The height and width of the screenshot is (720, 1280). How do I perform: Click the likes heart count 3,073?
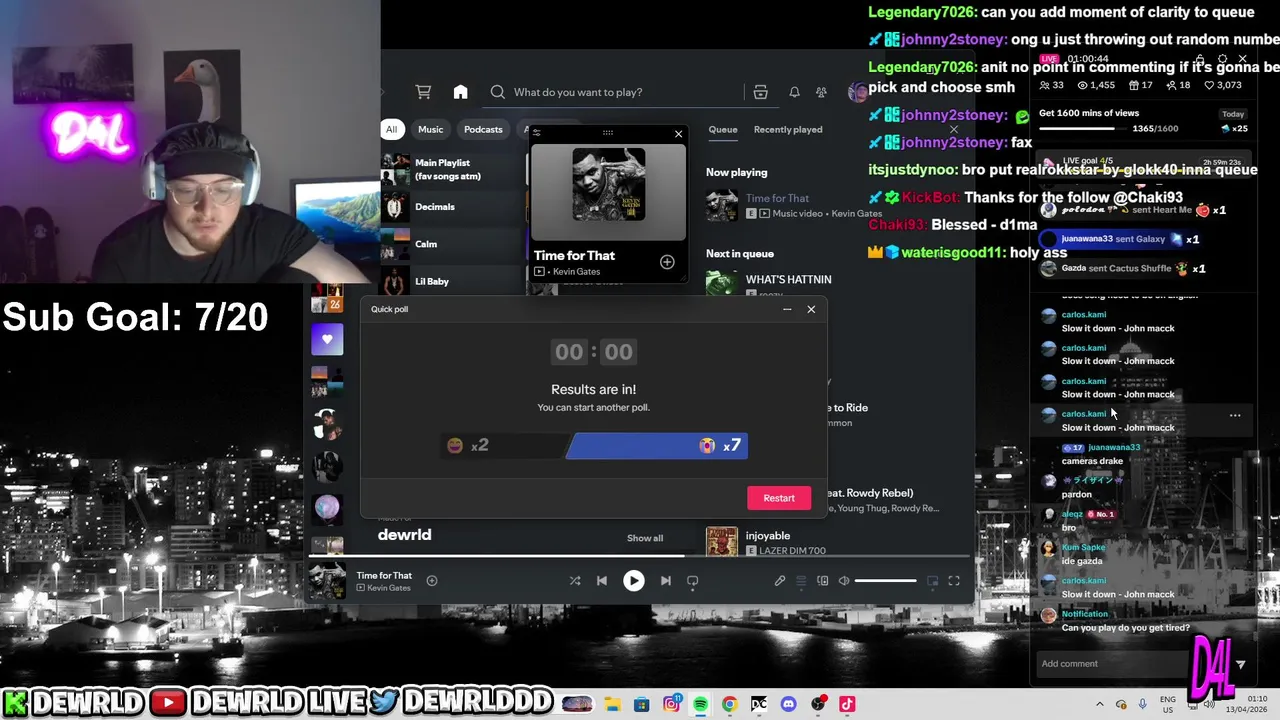point(1223,86)
